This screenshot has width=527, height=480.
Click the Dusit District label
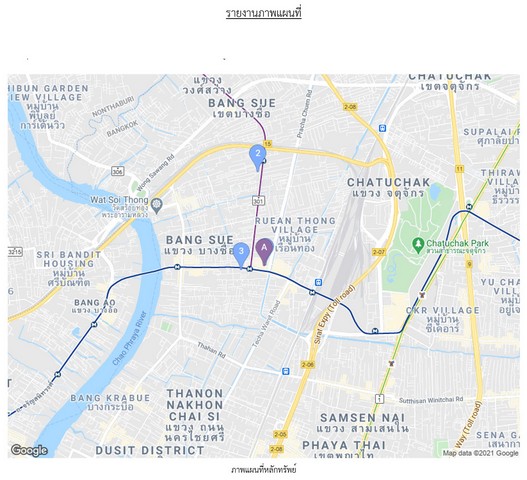150,450
